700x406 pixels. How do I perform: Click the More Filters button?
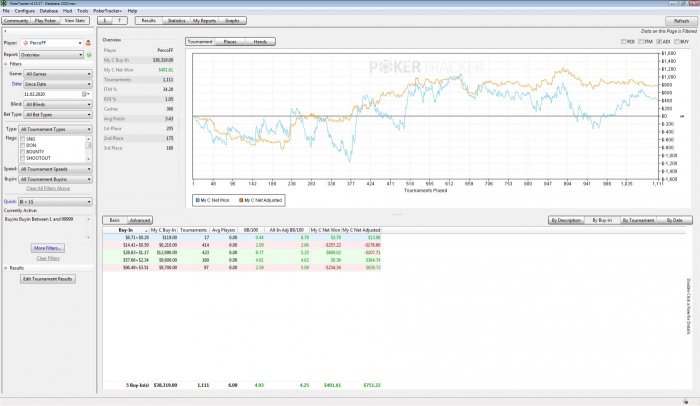click(x=48, y=247)
